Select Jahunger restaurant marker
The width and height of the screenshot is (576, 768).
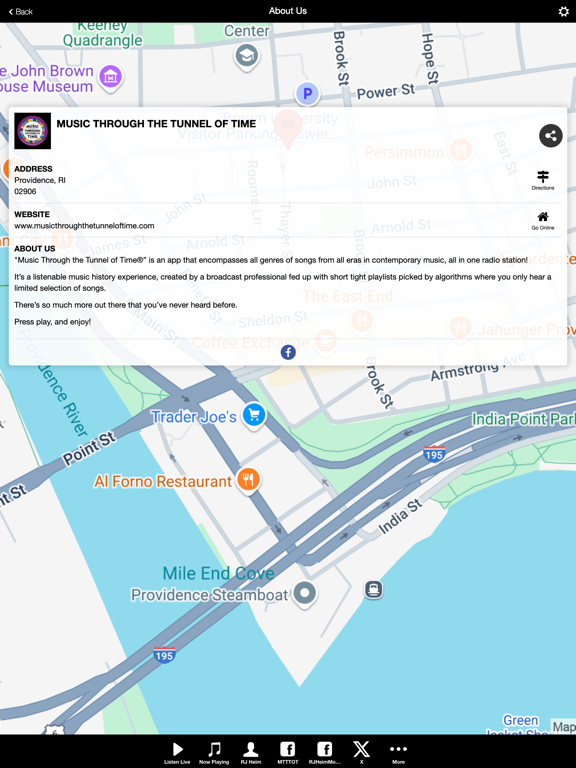tap(460, 327)
